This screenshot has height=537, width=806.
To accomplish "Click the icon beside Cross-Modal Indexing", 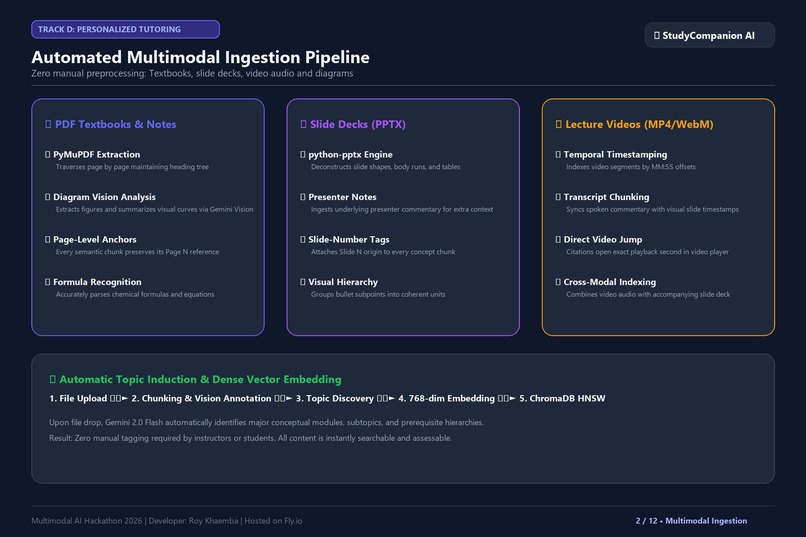I will pyautogui.click(x=558, y=282).
